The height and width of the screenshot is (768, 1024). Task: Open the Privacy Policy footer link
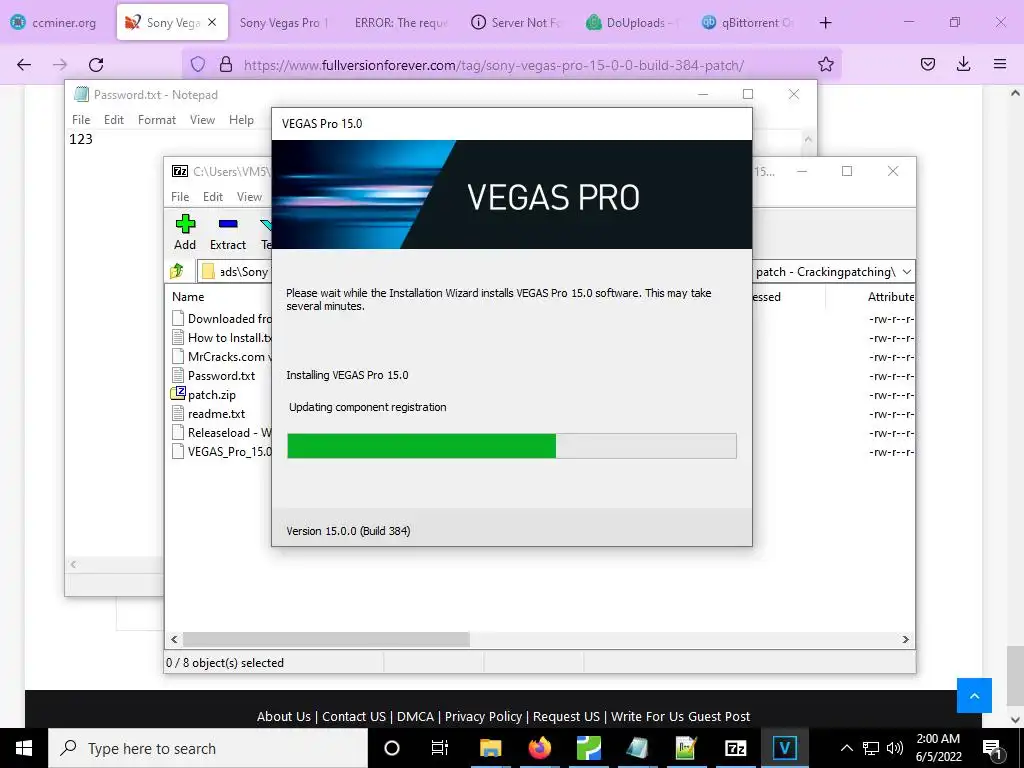[483, 716]
